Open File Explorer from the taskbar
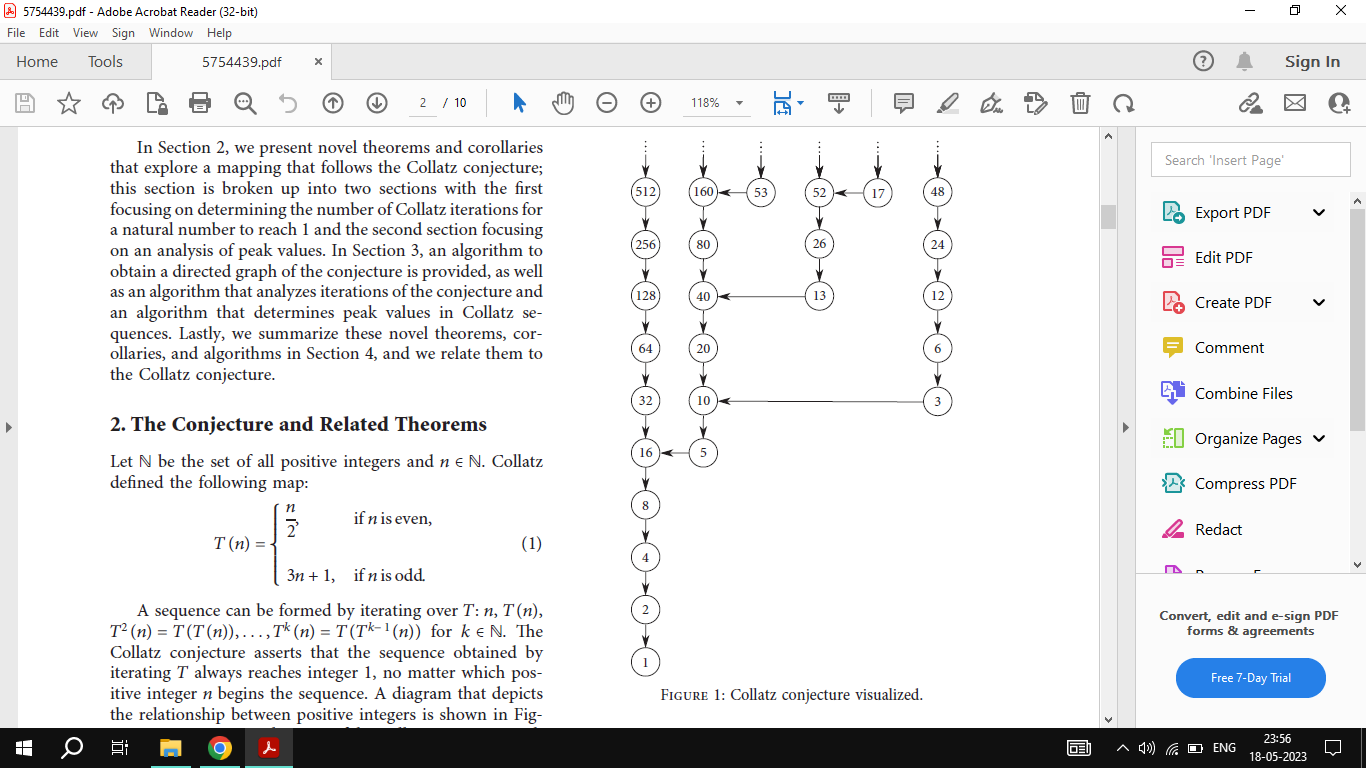The image size is (1366, 768). (170, 747)
